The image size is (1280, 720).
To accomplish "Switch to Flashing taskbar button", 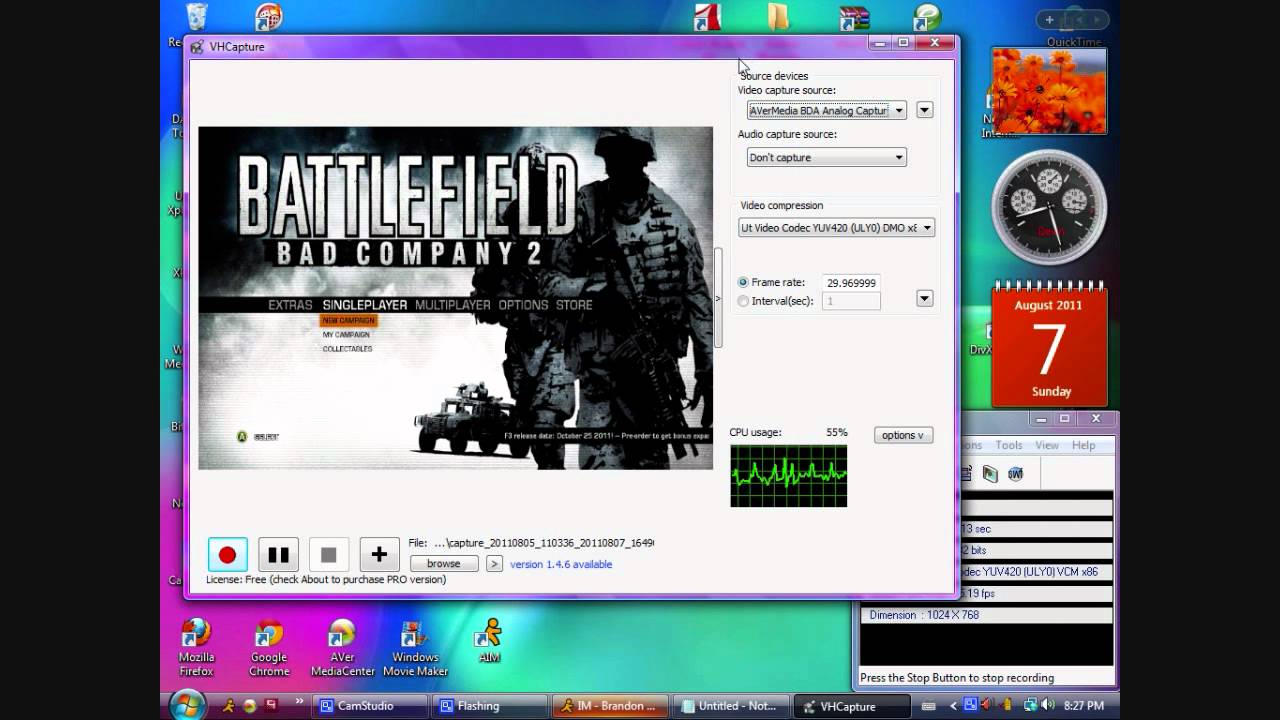I will click(x=488, y=706).
